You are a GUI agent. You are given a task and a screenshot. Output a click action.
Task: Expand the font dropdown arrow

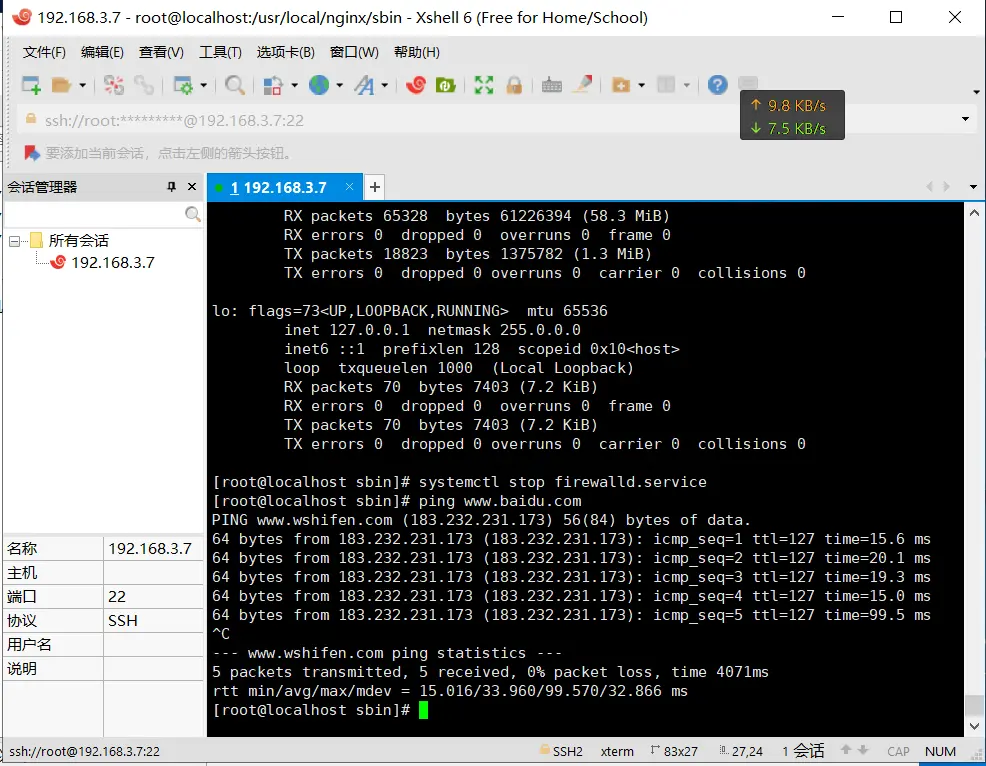(384, 85)
